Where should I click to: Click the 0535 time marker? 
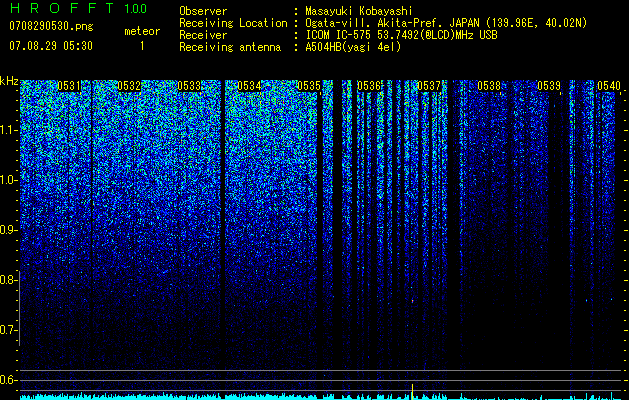[x=309, y=86]
